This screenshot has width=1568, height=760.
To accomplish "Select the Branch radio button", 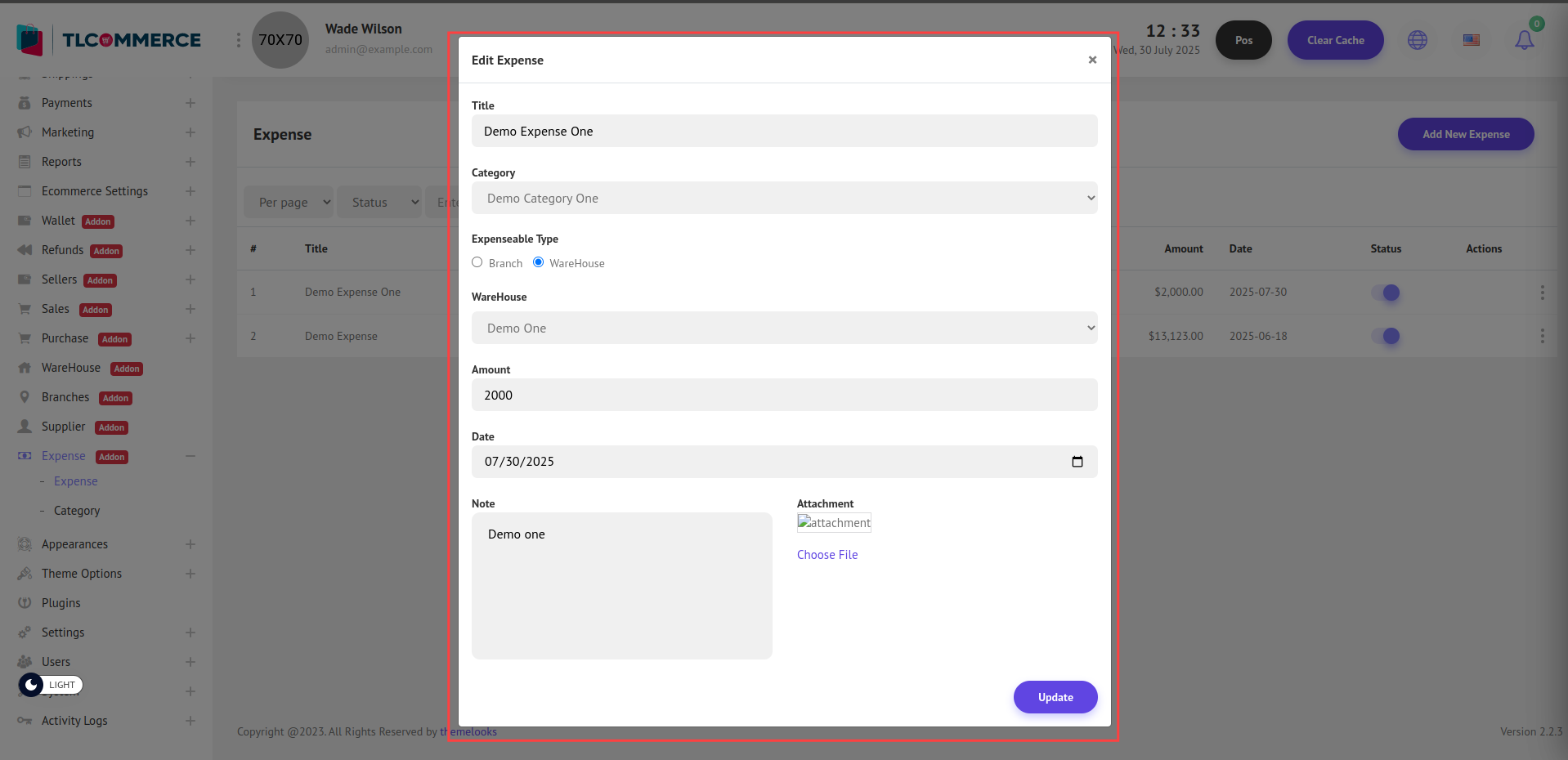I will coord(477,262).
